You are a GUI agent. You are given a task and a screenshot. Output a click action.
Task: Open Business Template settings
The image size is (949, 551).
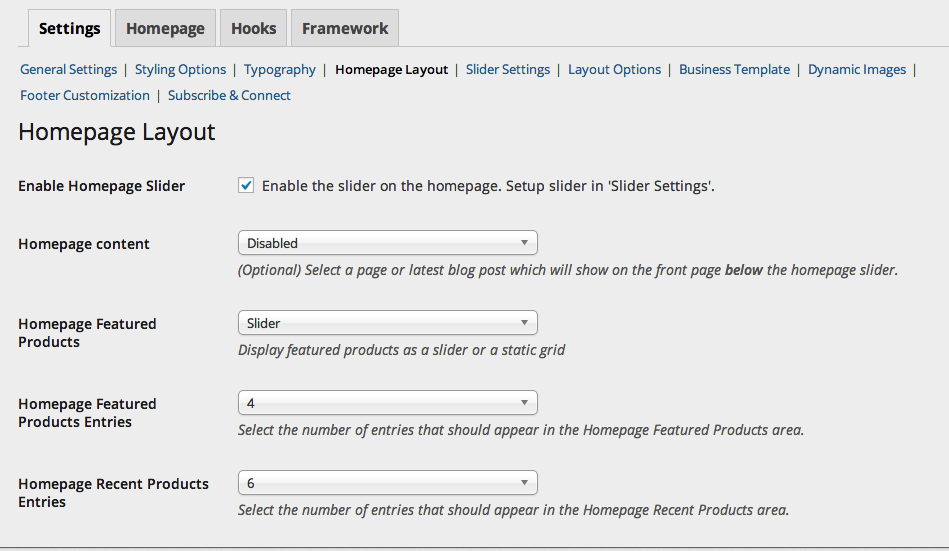pyautogui.click(x=734, y=69)
